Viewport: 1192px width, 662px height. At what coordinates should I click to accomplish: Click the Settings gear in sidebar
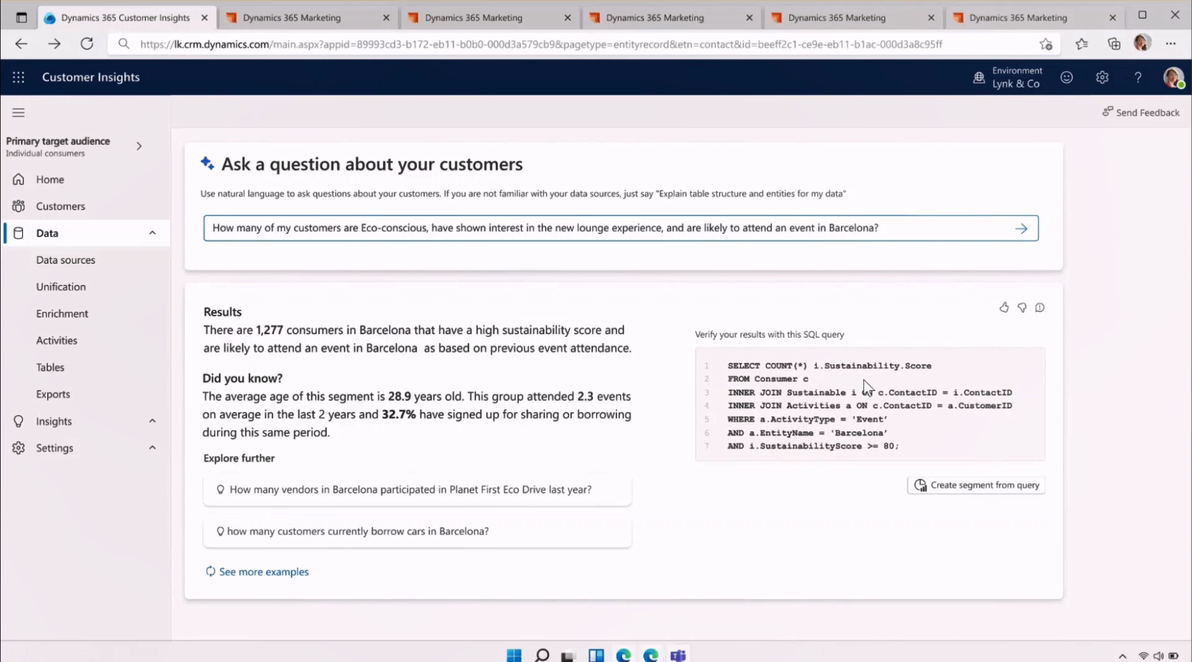18,448
